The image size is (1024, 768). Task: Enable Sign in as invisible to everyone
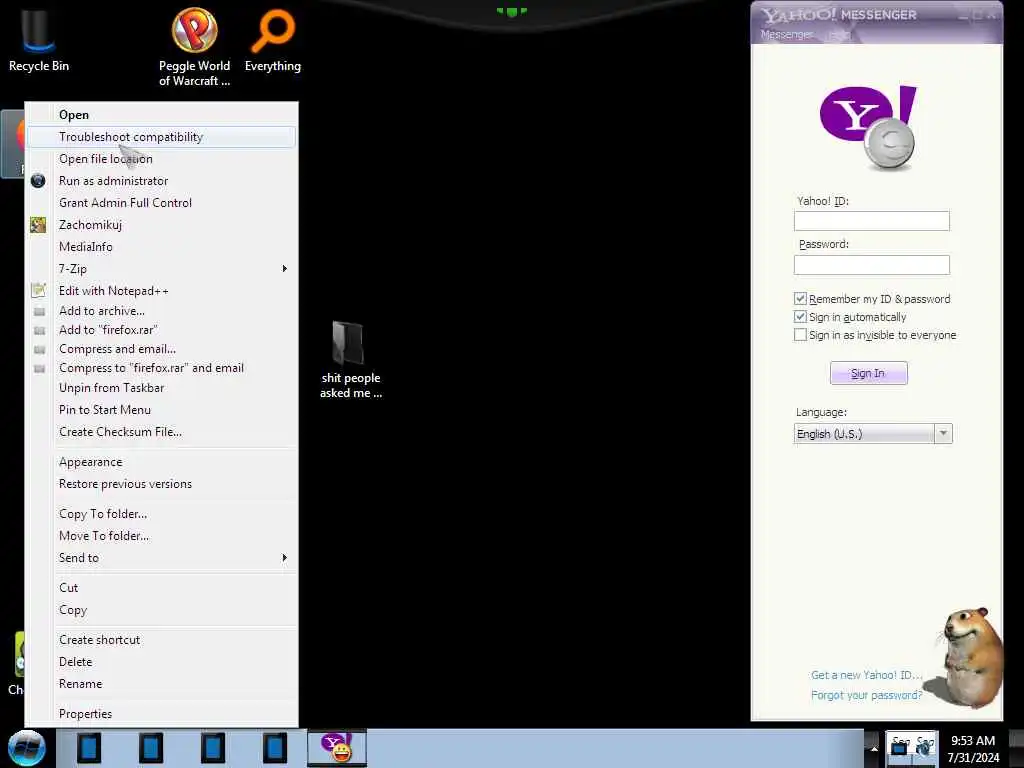click(x=800, y=335)
